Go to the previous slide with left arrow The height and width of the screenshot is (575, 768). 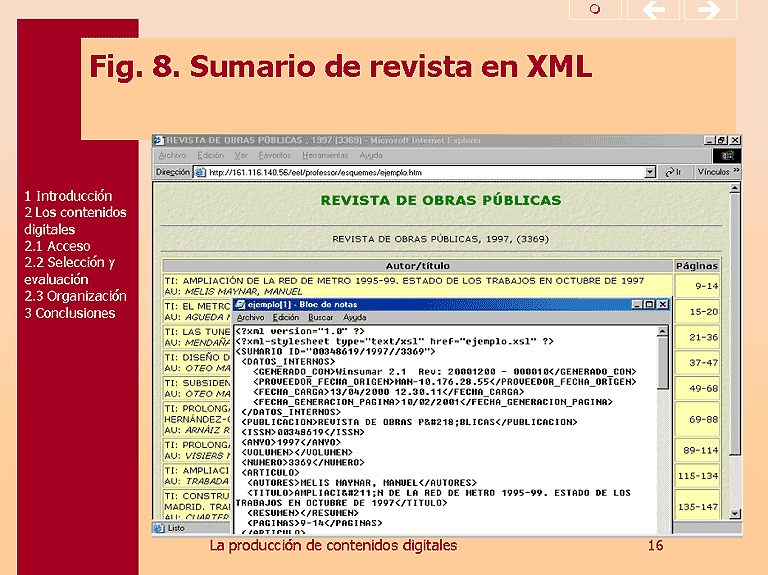coord(653,10)
